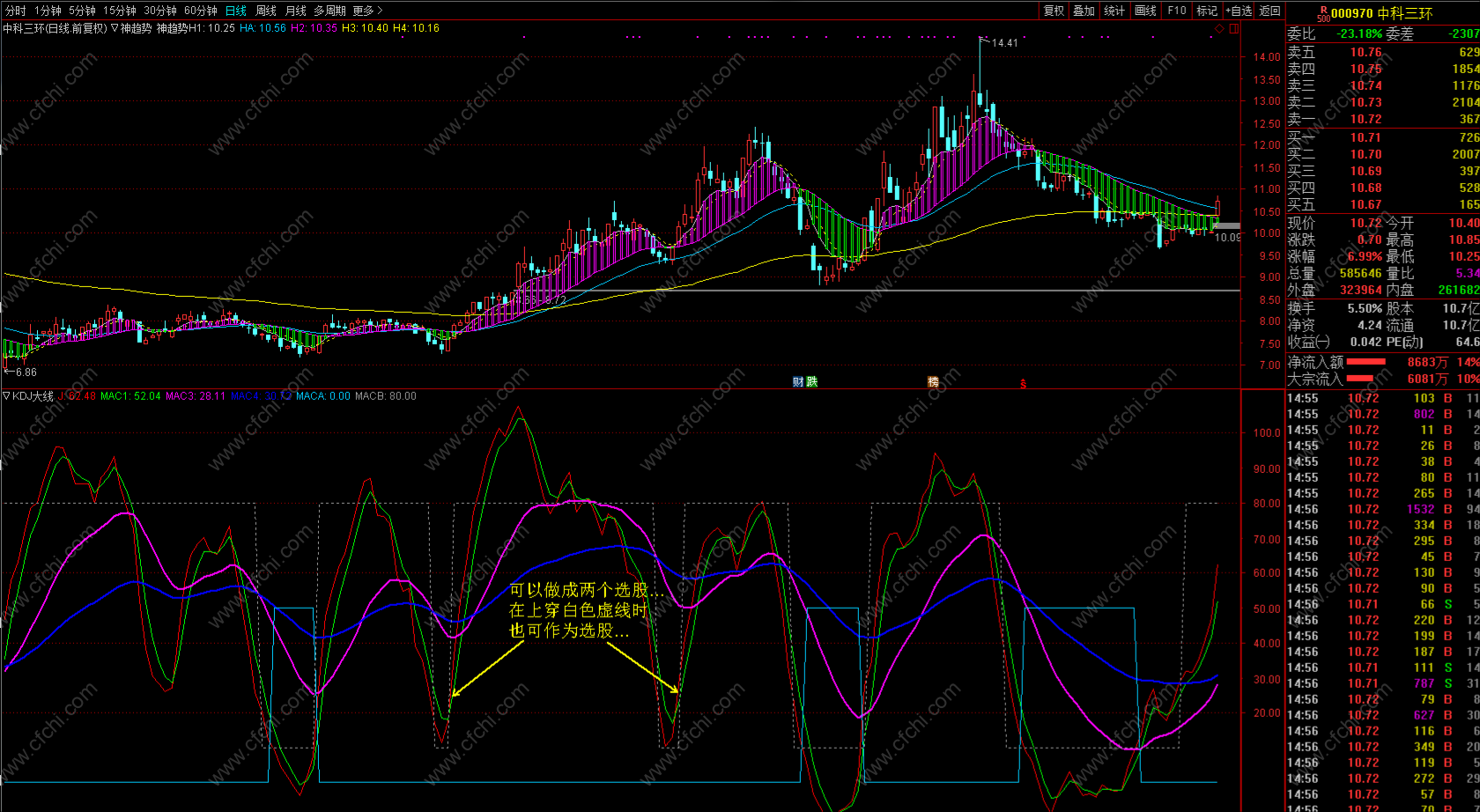
Task: Click the R500 badge beside stock code
Action: pyautogui.click(x=1323, y=13)
